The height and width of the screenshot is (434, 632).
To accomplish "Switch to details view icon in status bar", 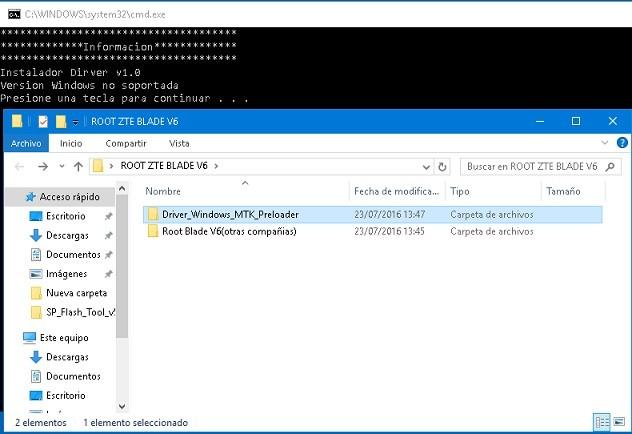I will 602,422.
